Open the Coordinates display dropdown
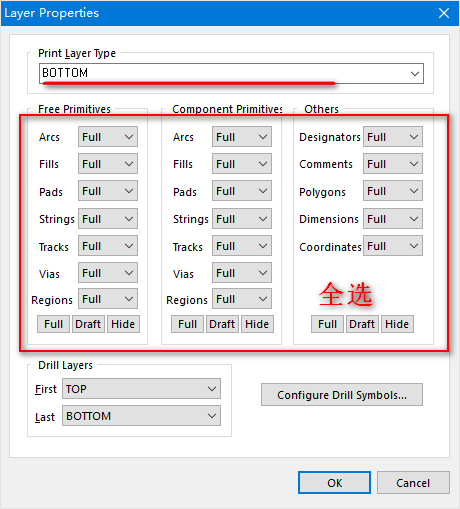The image size is (460, 509). pyautogui.click(x=393, y=246)
